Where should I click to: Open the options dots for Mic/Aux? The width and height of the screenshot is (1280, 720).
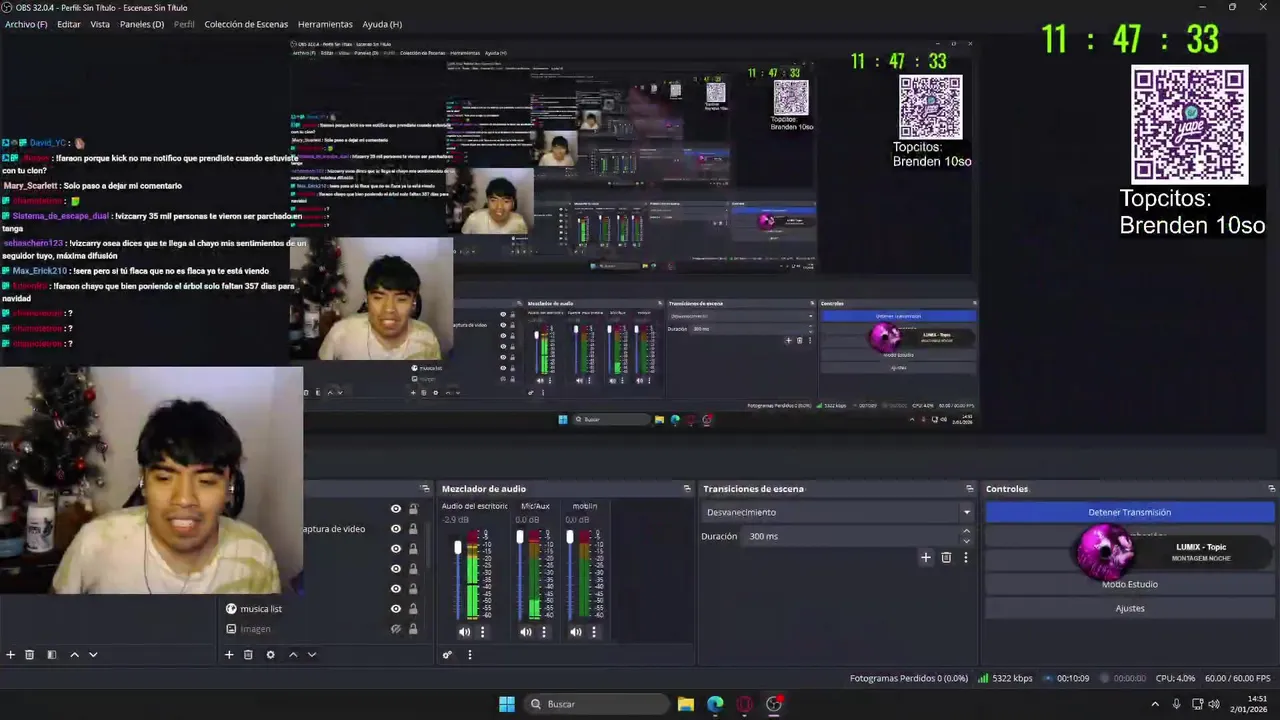pyautogui.click(x=544, y=632)
